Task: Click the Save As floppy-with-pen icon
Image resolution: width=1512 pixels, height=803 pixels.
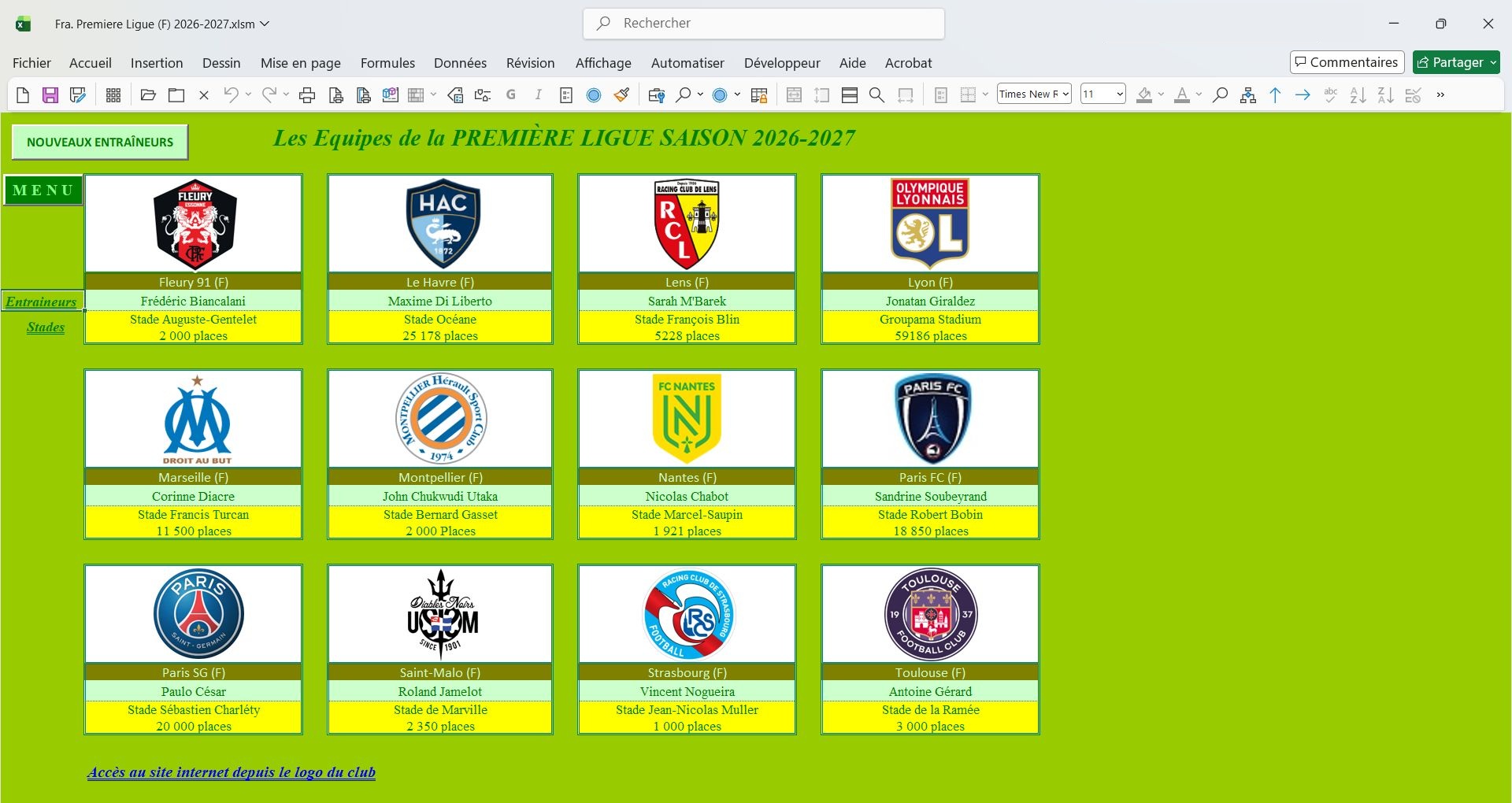Action: pyautogui.click(x=77, y=95)
